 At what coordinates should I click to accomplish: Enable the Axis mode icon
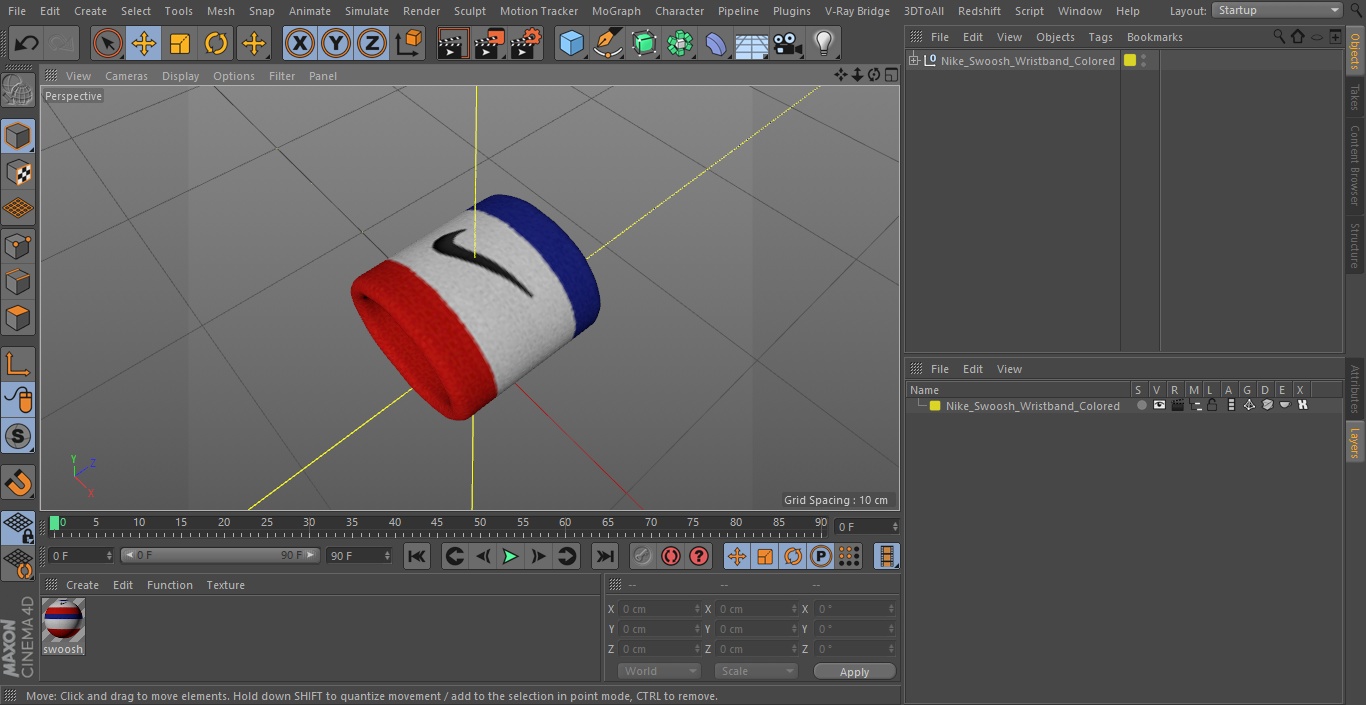pos(18,364)
